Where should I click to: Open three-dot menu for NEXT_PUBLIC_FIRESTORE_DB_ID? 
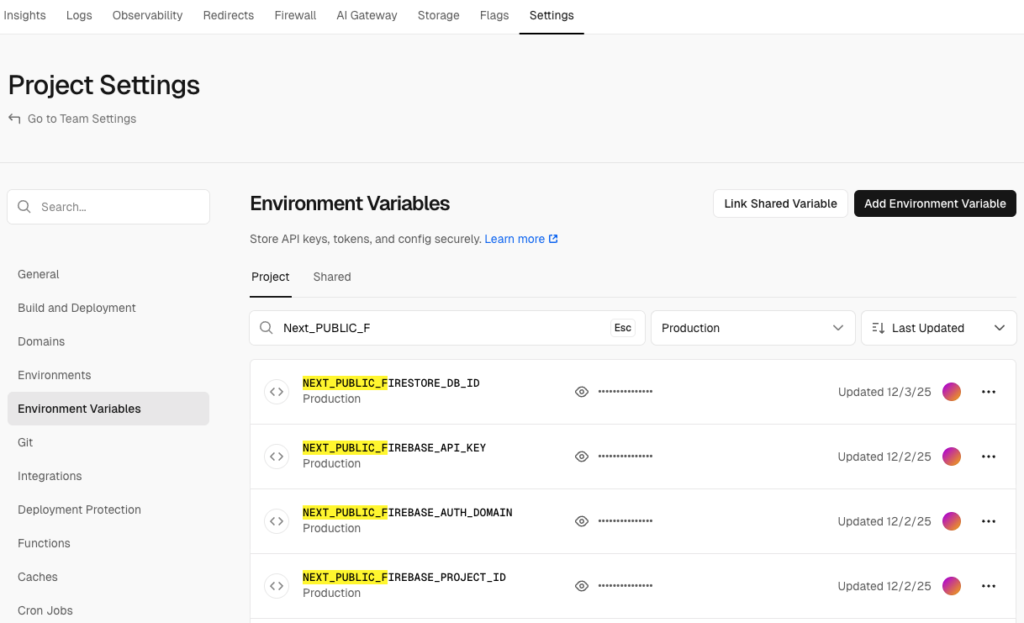click(988, 392)
